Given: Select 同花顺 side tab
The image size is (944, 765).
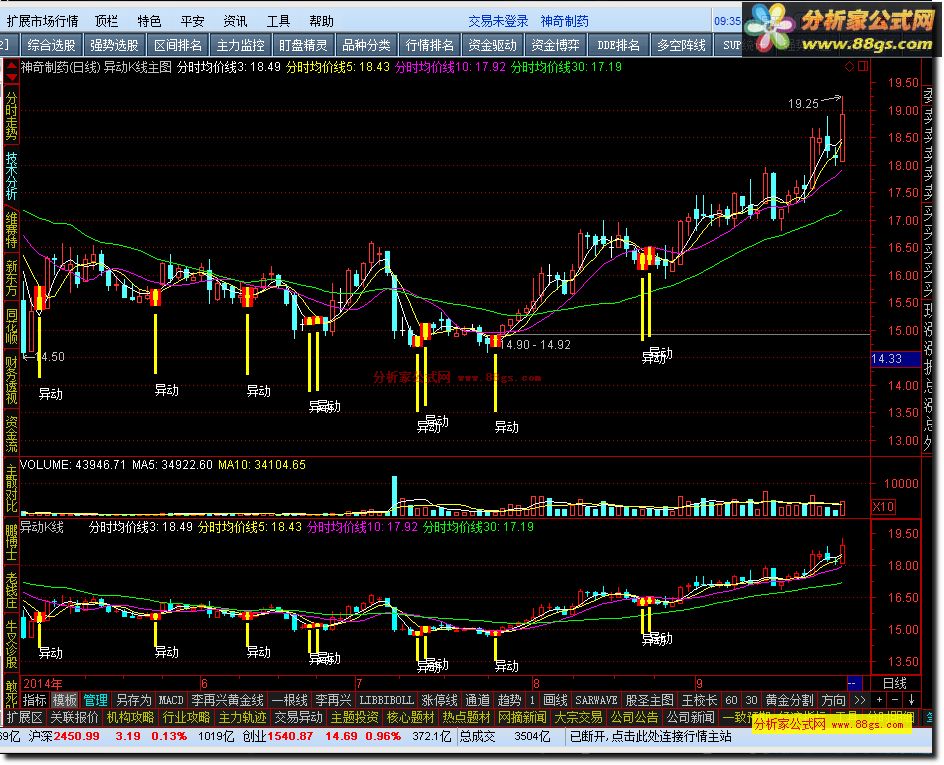Looking at the screenshot, I should pos(11,326).
